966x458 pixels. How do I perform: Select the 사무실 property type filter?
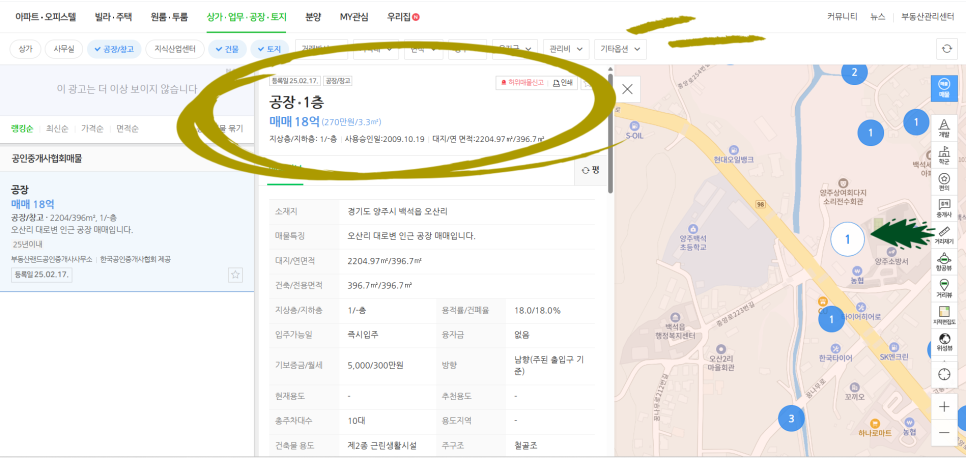[63, 49]
